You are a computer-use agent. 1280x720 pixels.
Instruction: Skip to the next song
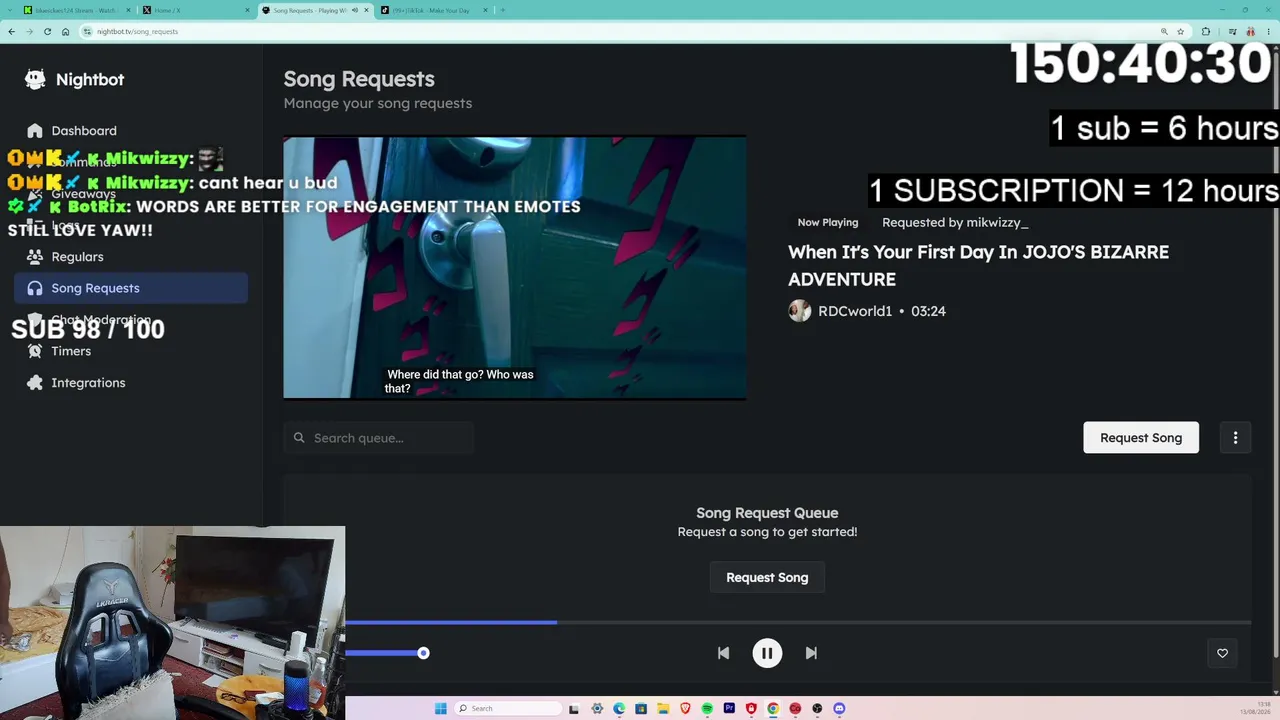click(x=811, y=653)
